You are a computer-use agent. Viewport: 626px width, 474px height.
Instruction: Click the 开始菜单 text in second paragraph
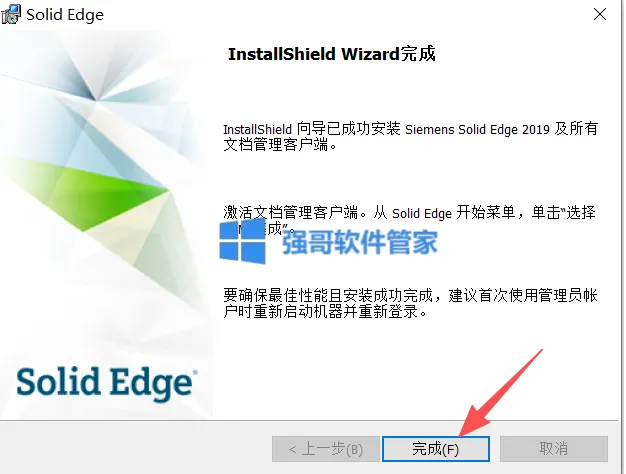point(486,212)
